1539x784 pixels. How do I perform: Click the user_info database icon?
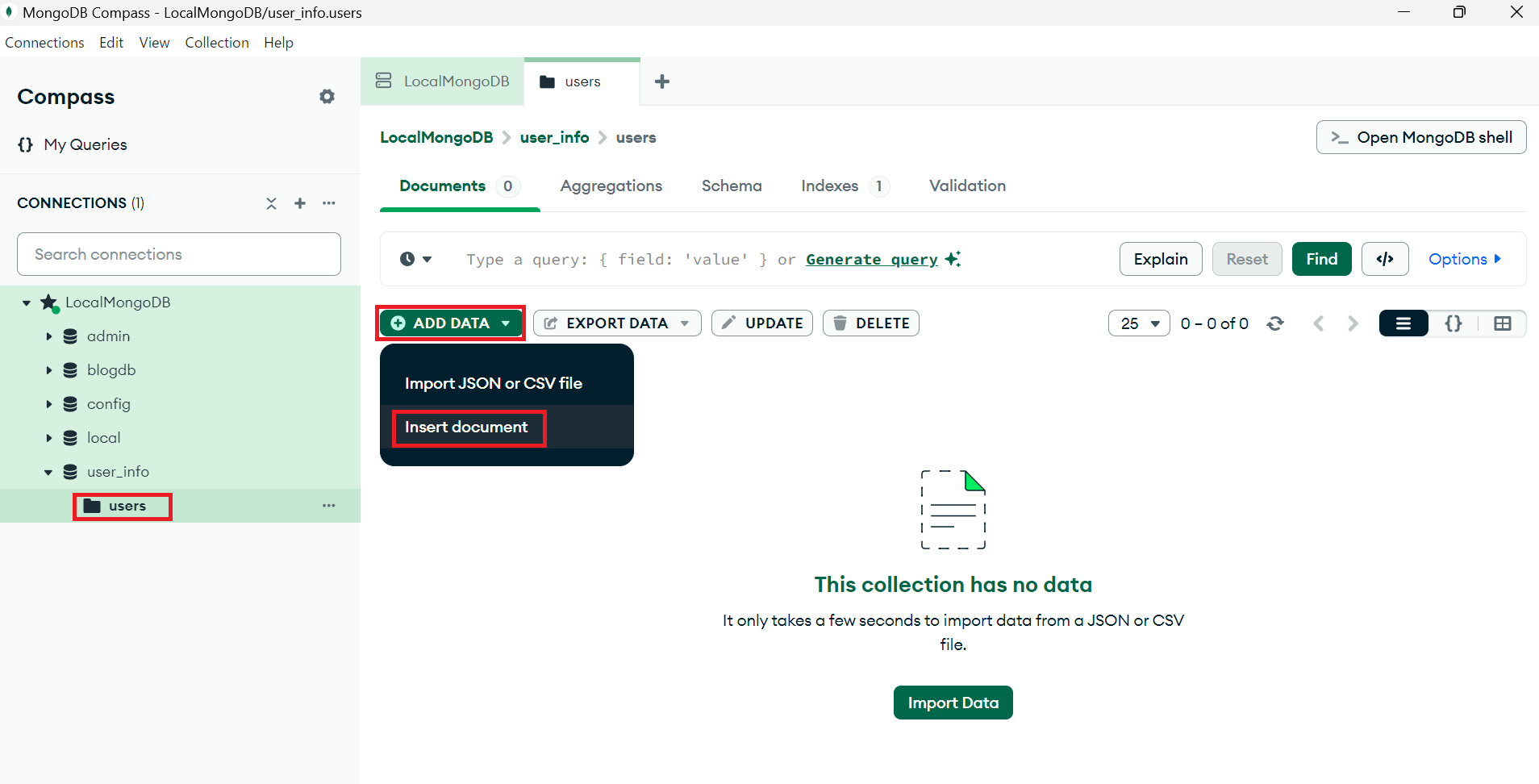point(70,472)
